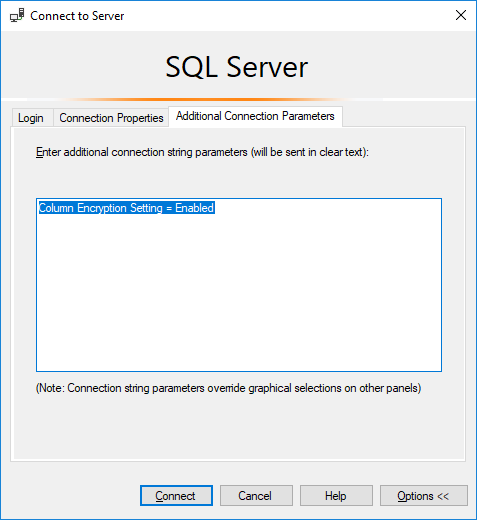Click the server icon in the title bar
The width and height of the screenshot is (477, 520).
pyautogui.click(x=17, y=15)
